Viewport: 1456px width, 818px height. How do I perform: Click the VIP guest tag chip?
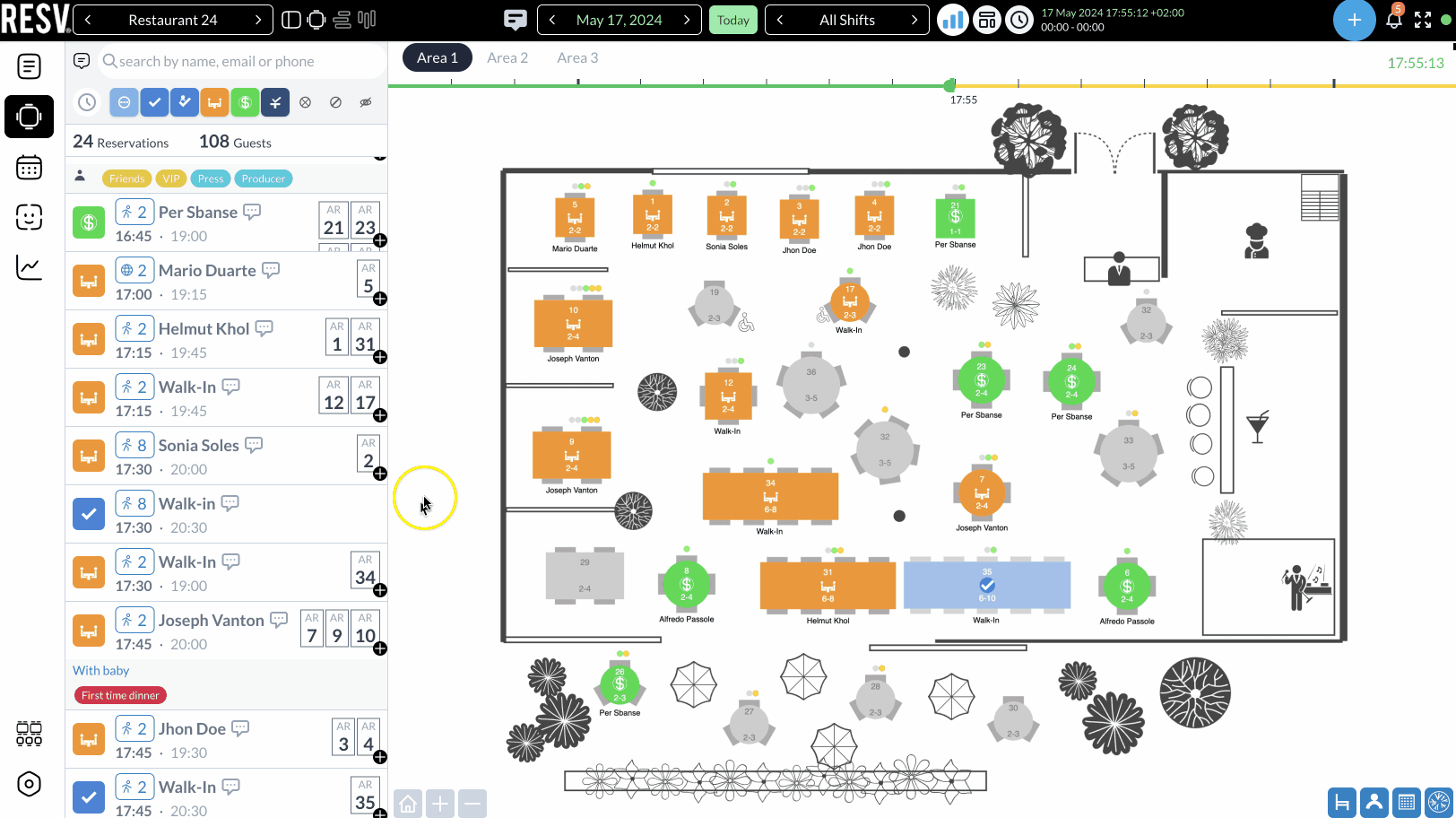pos(170,178)
